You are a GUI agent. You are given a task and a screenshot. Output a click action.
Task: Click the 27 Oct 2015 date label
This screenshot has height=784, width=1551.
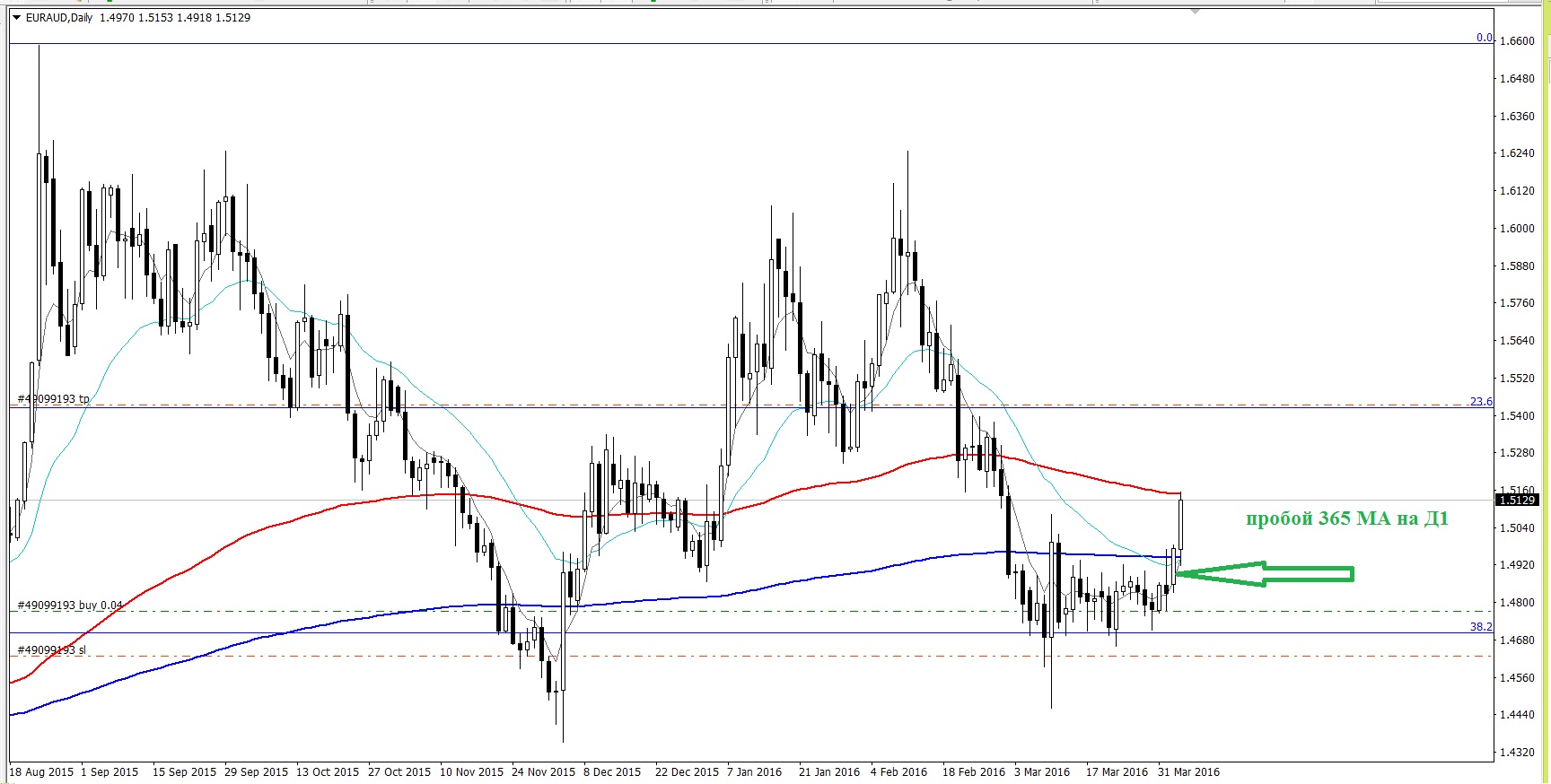click(399, 771)
